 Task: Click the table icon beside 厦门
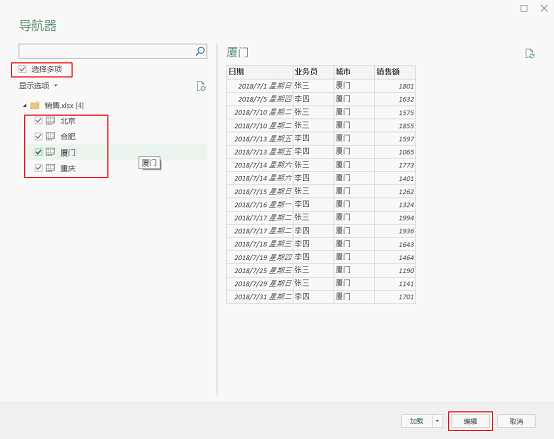click(x=51, y=152)
